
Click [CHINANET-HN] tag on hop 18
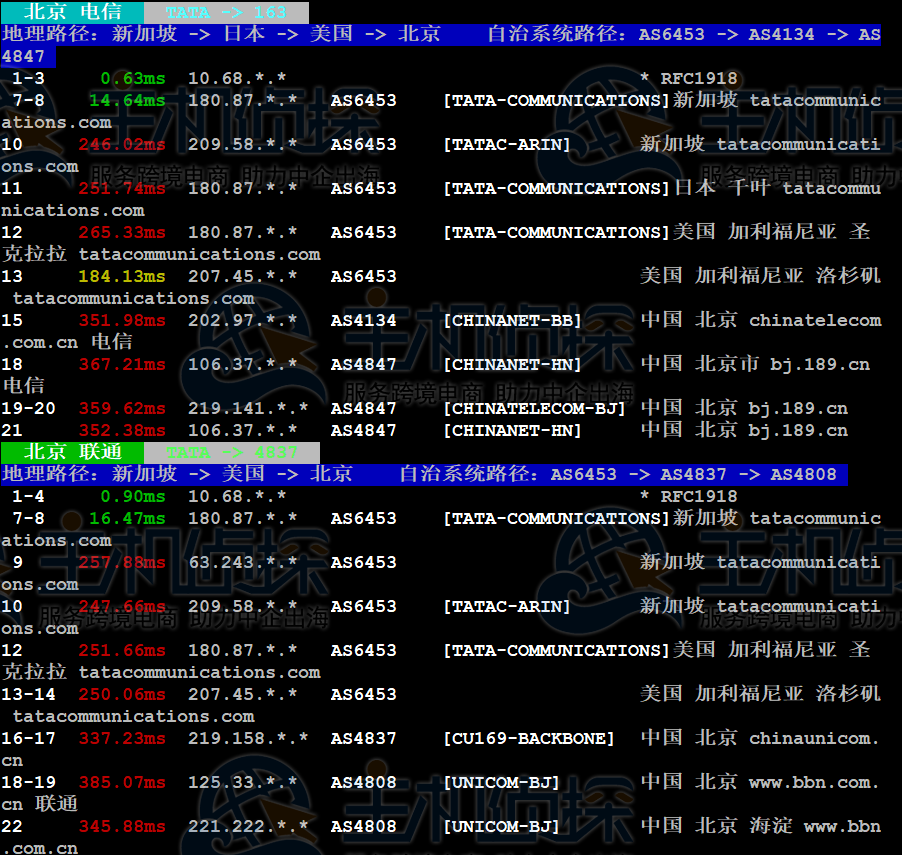512,364
